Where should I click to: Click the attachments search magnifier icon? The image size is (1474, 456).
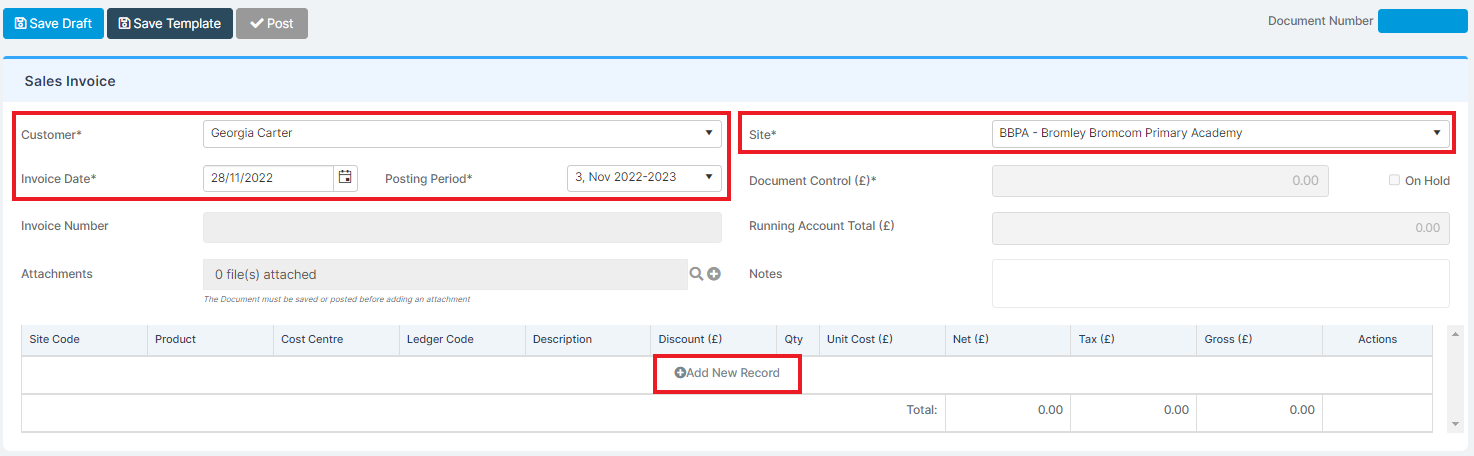coord(696,273)
